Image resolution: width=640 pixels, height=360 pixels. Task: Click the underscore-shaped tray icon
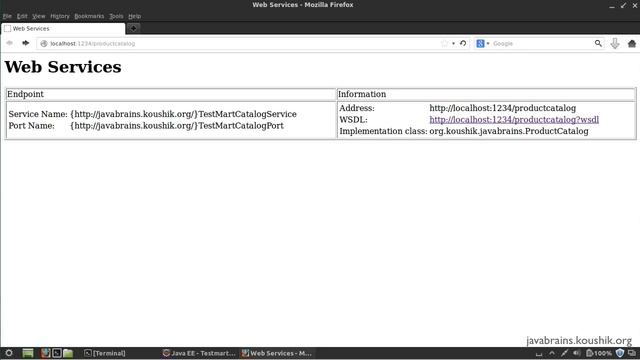539,354
